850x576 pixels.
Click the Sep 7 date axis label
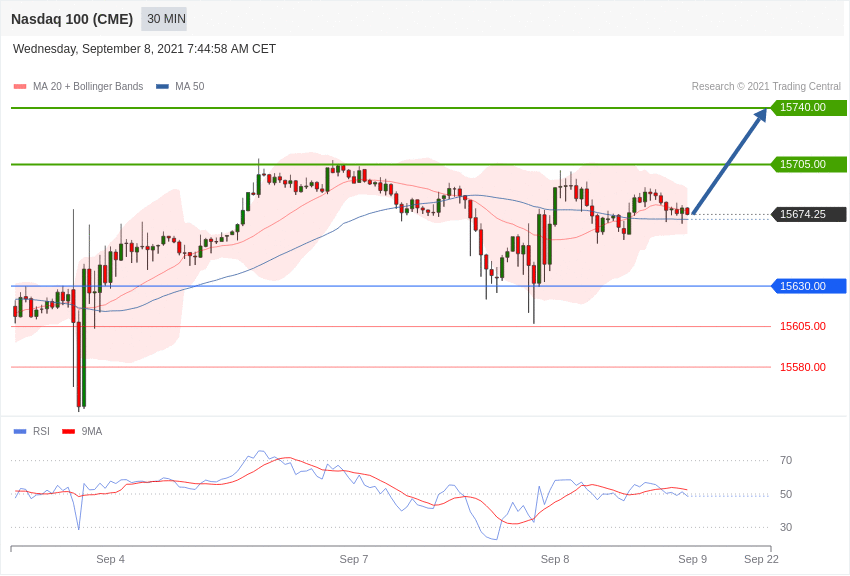click(x=354, y=559)
